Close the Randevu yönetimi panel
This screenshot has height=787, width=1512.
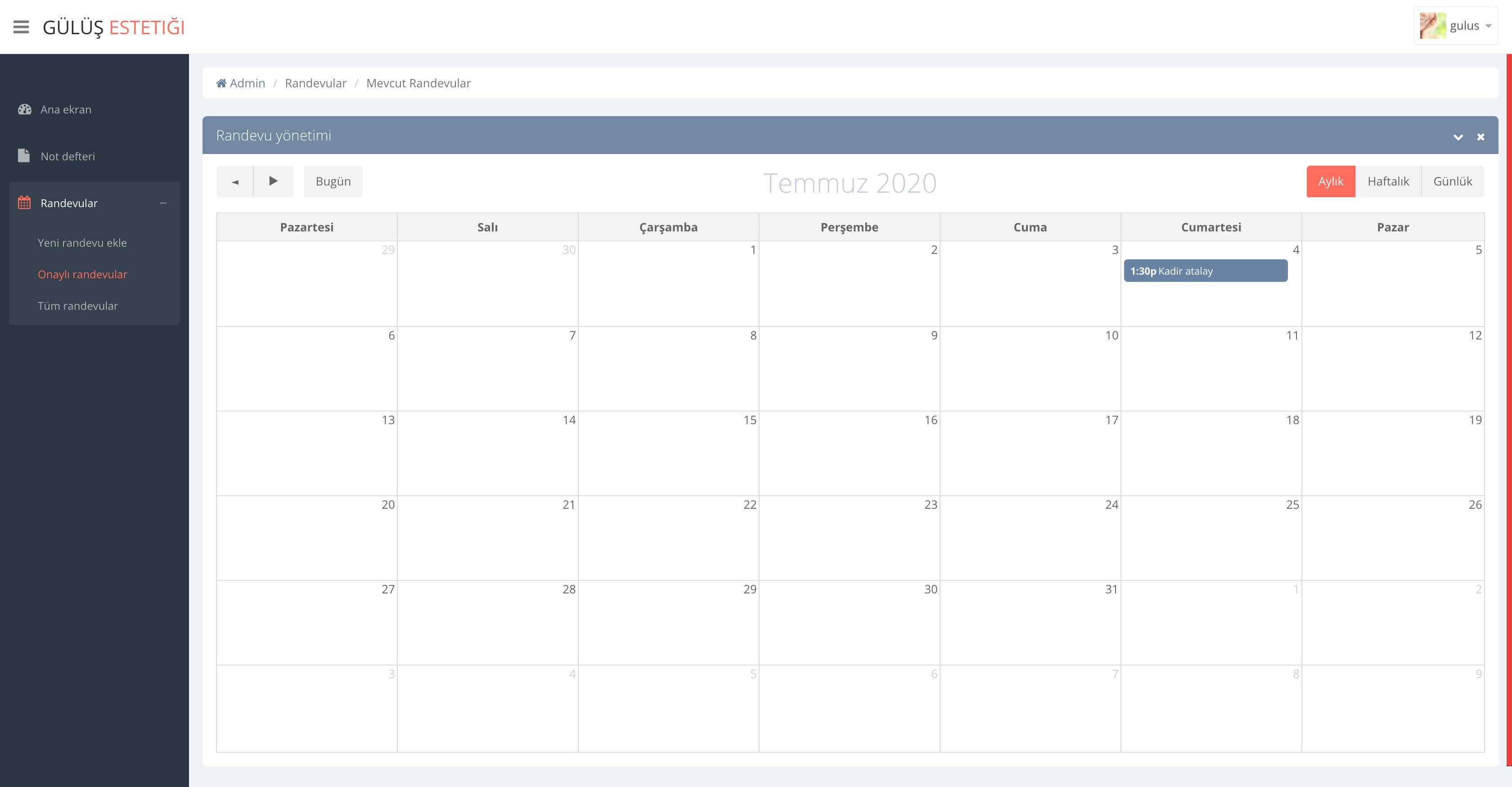(1480, 137)
